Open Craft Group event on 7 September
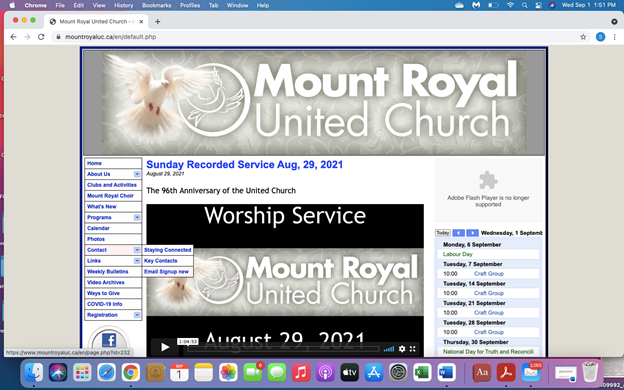The height and width of the screenshot is (390, 624). click(x=489, y=274)
